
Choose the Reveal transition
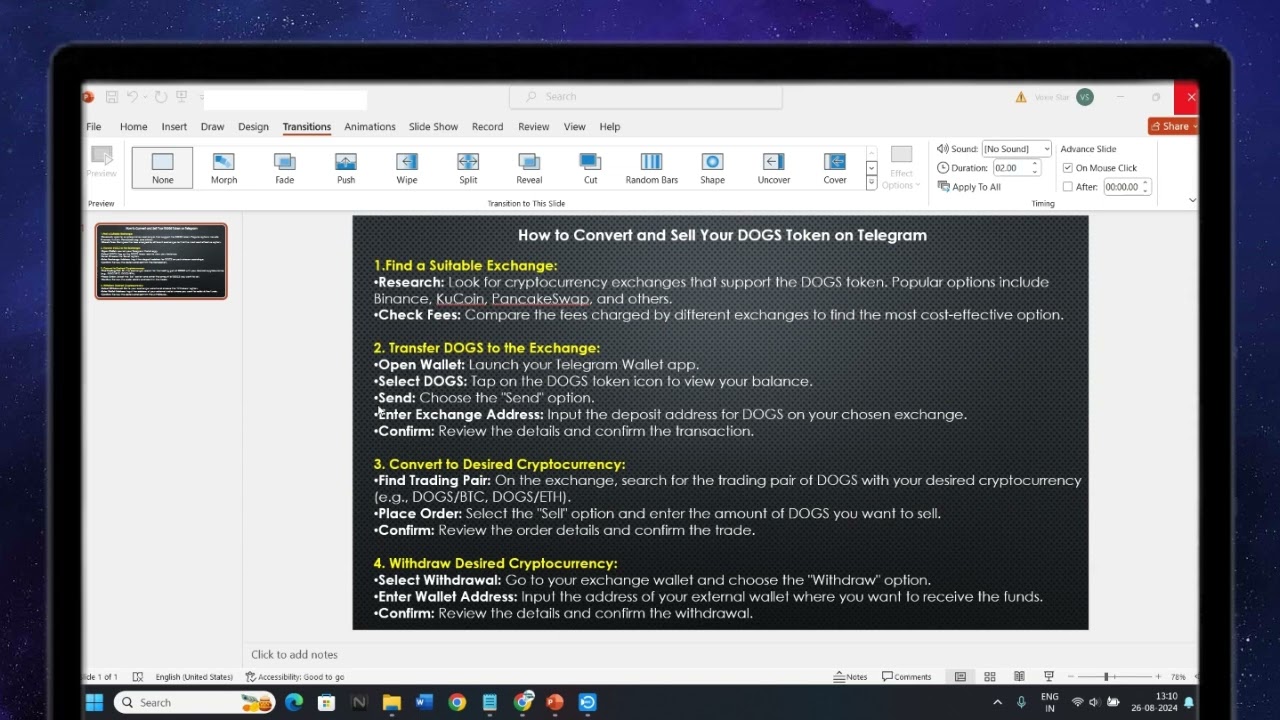click(529, 168)
